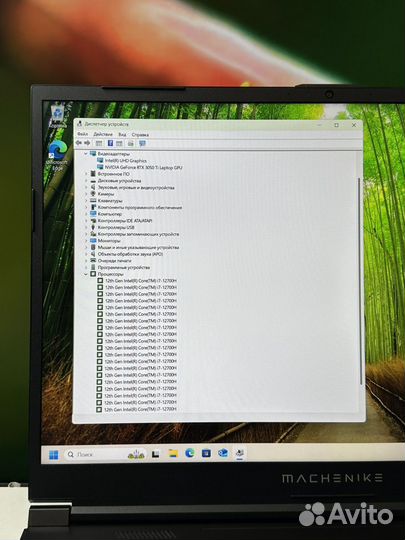
Task: Click the Очереди печати printer icon
Action: [x=93, y=261]
